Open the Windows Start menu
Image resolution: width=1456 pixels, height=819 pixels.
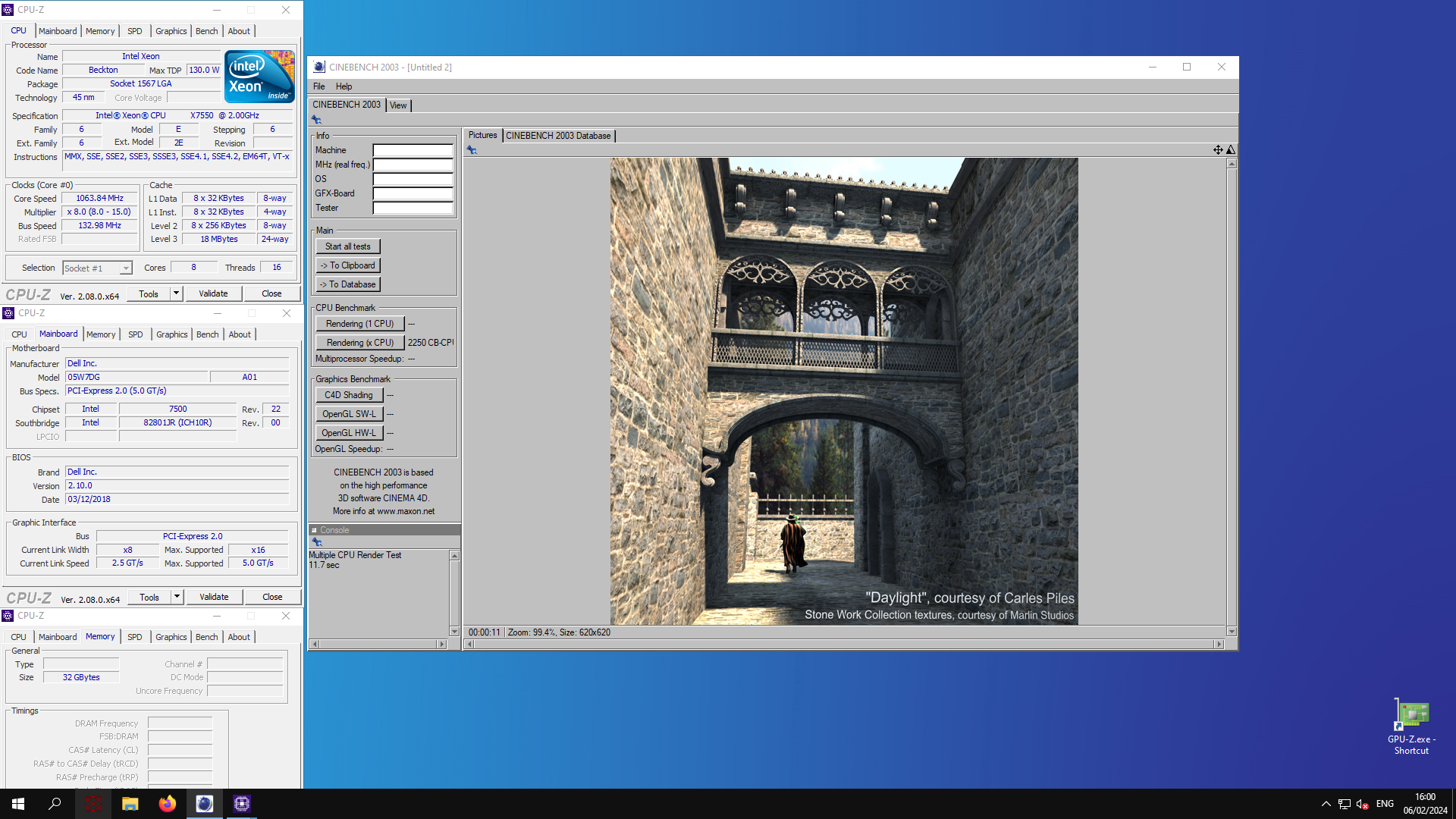click(18, 804)
